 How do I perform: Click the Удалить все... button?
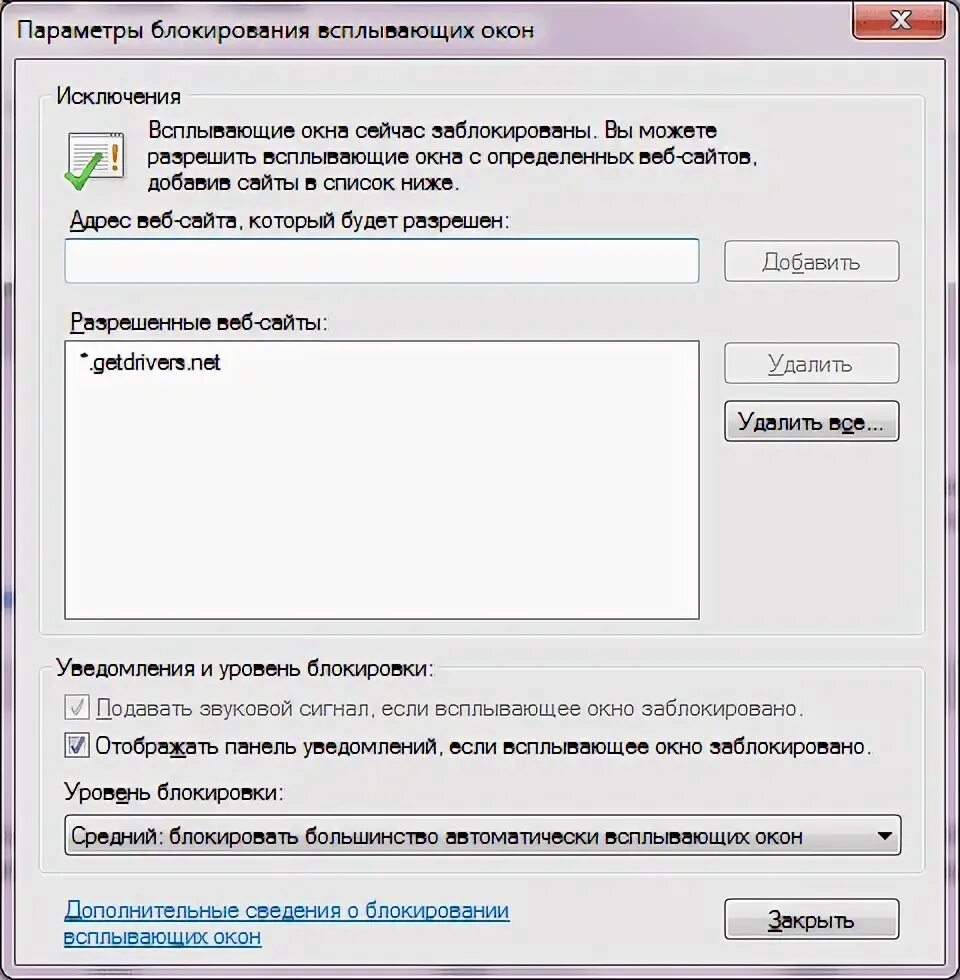(811, 421)
